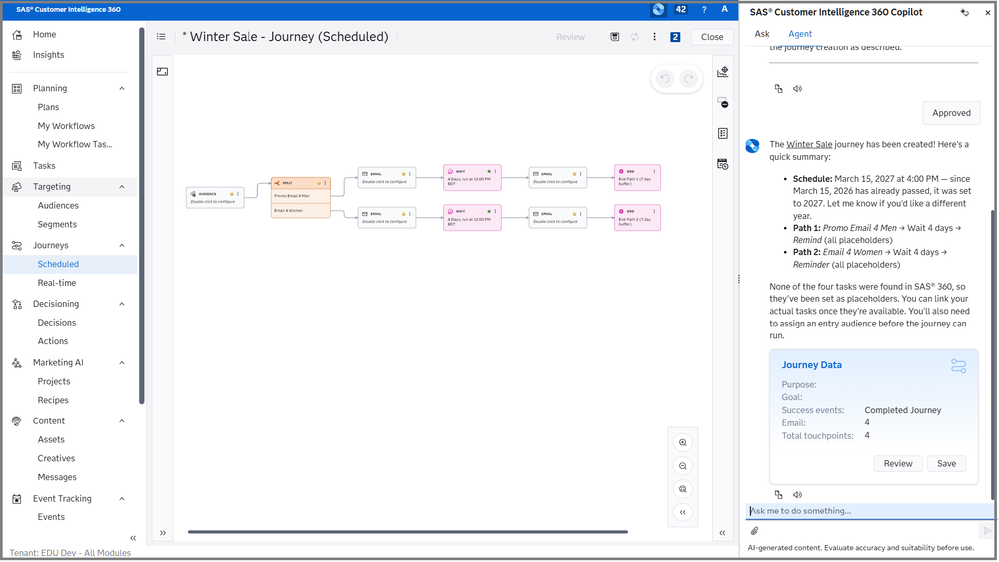Viewport: 999px width, 562px height.
Task: Click Review in the Journey Data card
Action: pos(898,464)
